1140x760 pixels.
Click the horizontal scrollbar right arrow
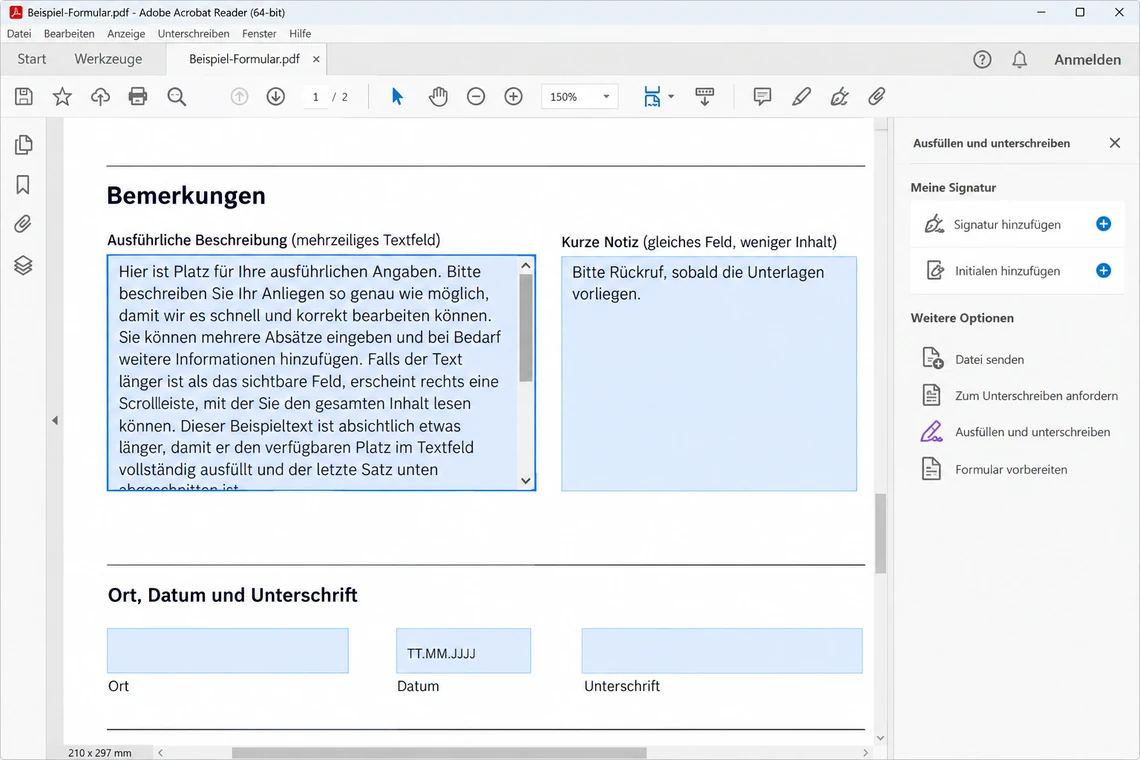865,753
